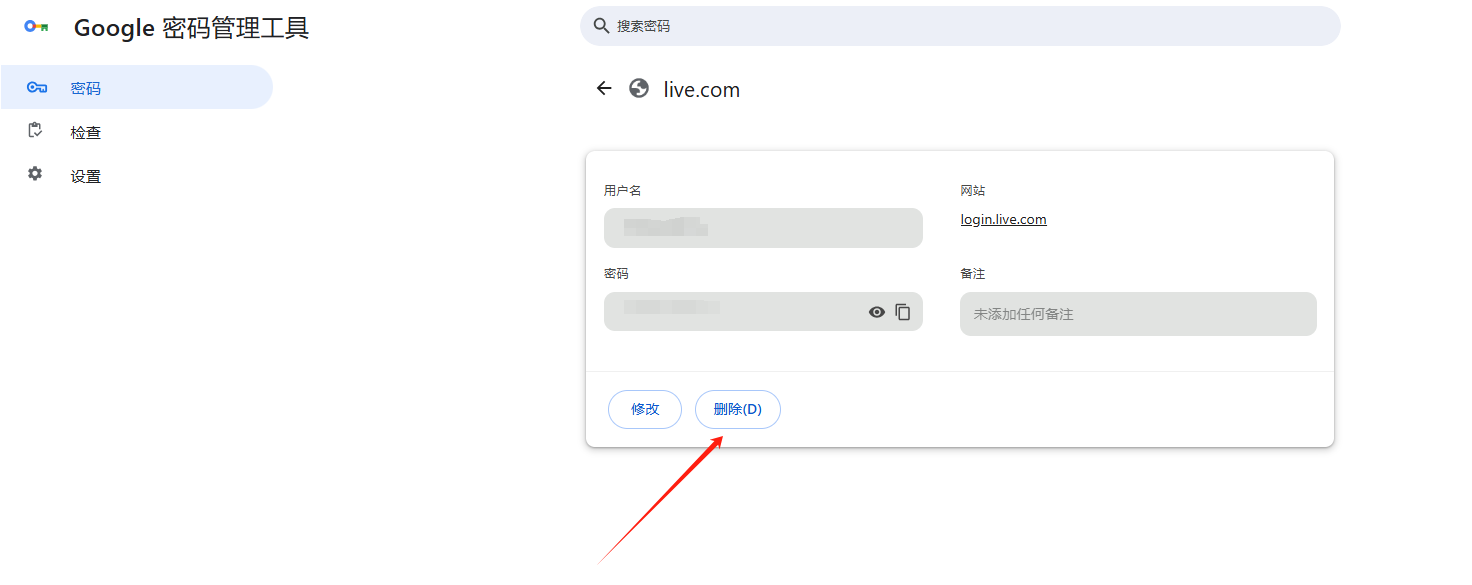Screen dimensions: 1472x585
Task: Click the 密码 label above the password field
Action: click(617, 274)
